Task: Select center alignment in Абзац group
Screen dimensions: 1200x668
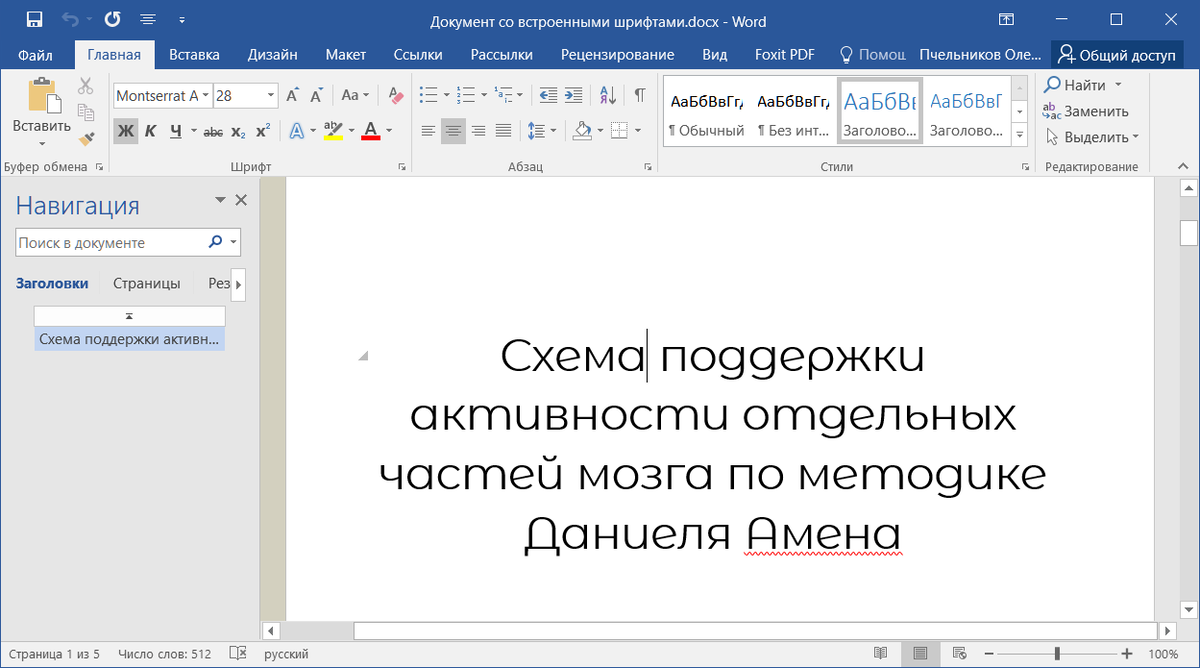Action: (x=453, y=131)
